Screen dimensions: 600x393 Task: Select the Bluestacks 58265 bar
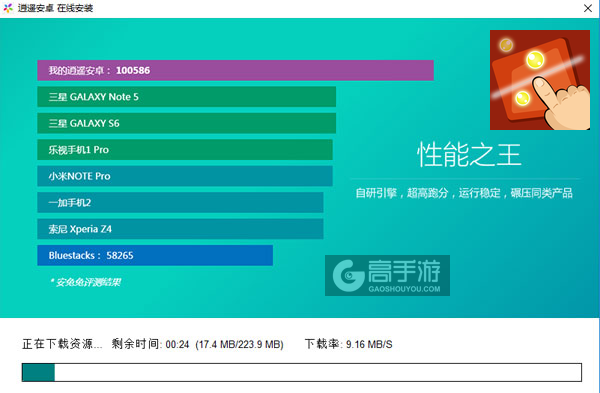[155, 255]
